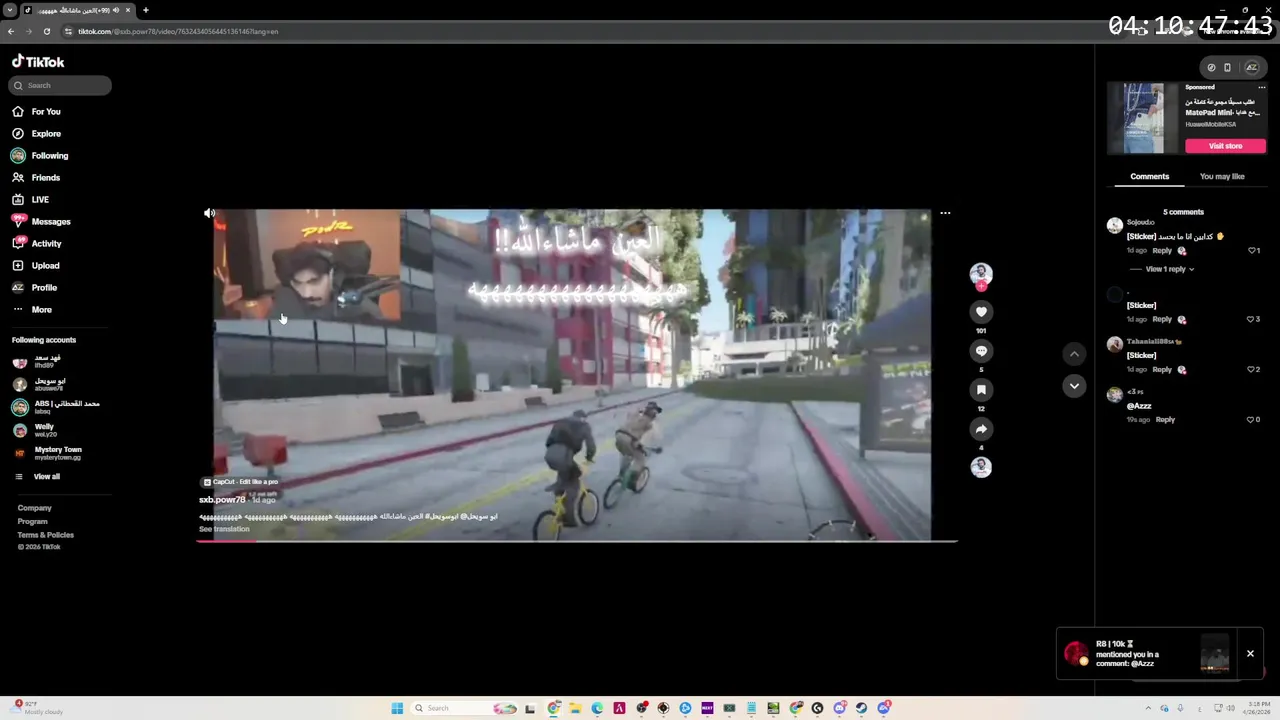Open the Welly following account

pyautogui.click(x=37, y=430)
